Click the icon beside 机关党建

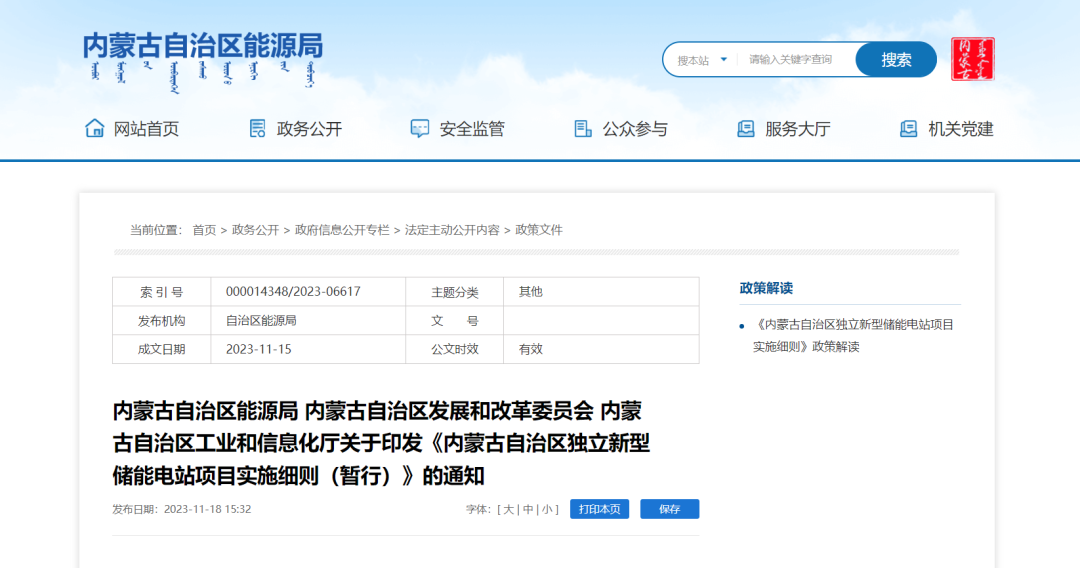coord(908,128)
